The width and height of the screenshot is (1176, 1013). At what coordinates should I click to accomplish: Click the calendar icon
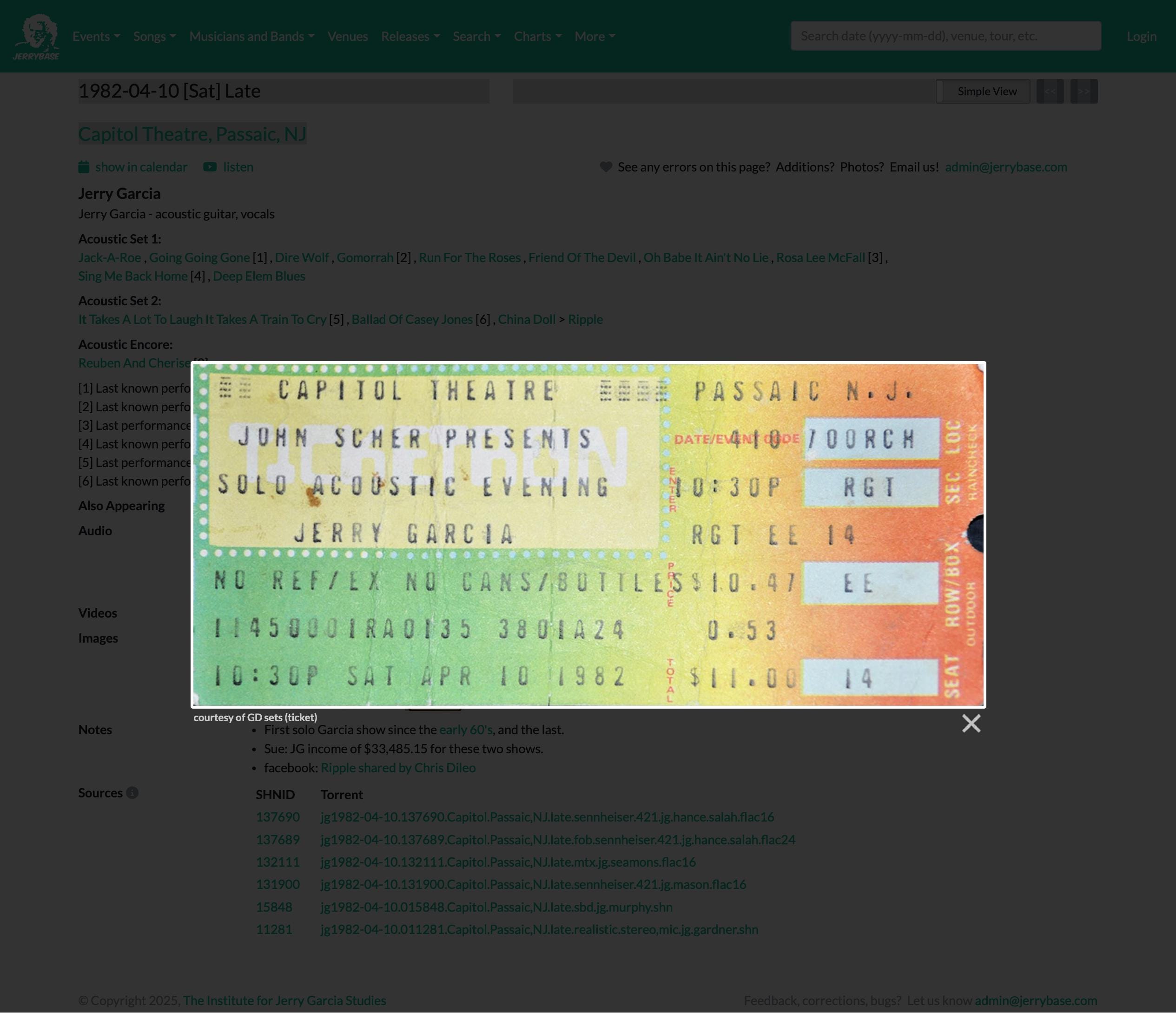(84, 167)
